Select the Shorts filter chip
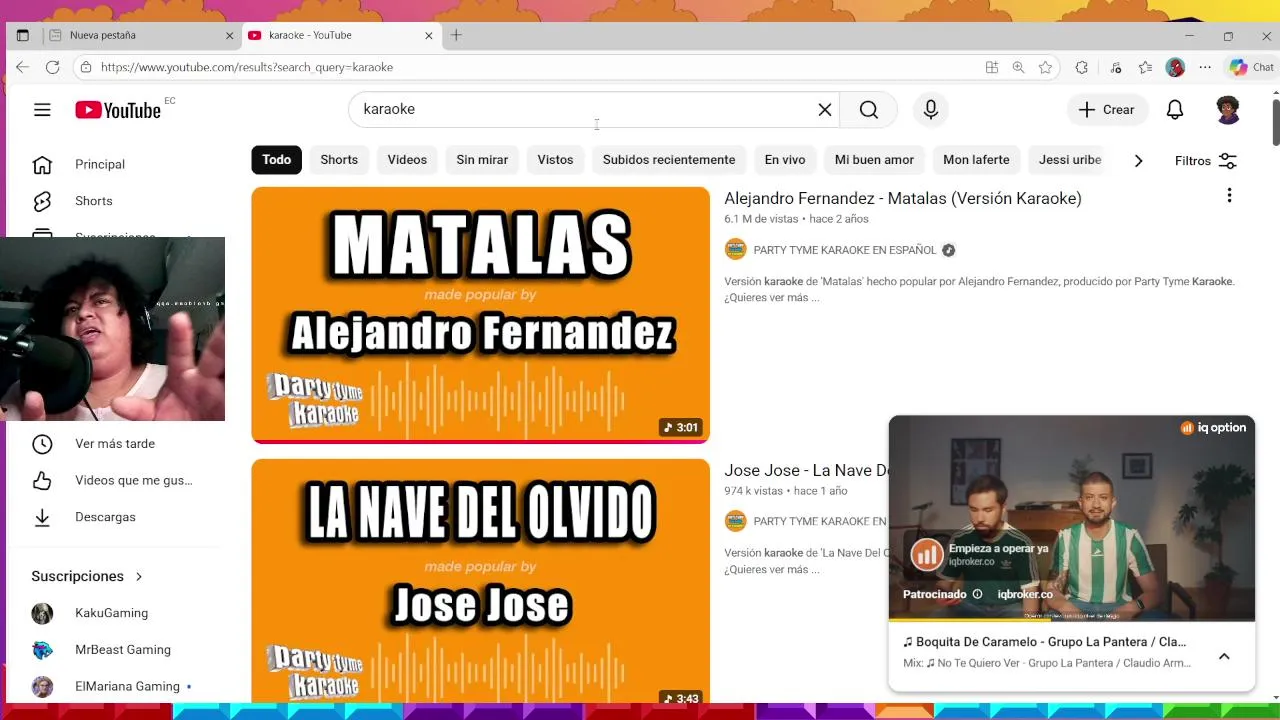The image size is (1280, 720). tap(339, 160)
